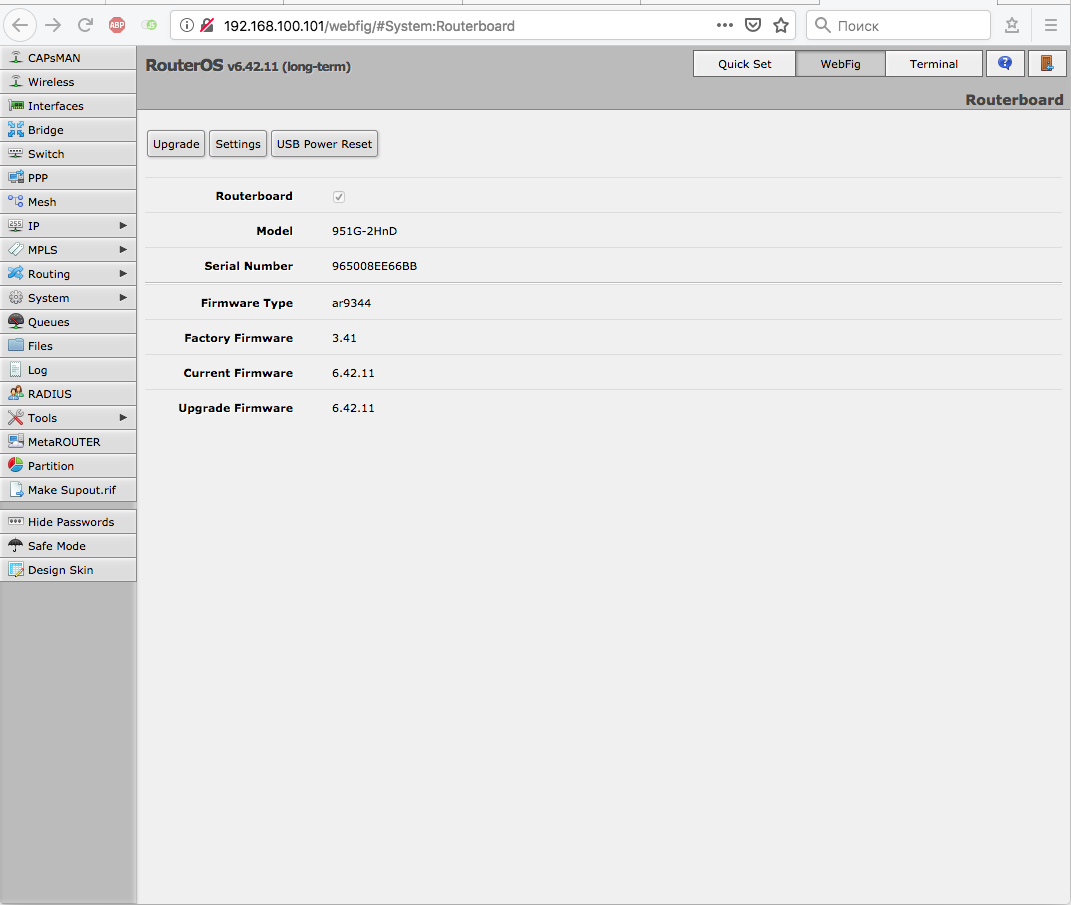Click the MetaROUTER icon

15,442
